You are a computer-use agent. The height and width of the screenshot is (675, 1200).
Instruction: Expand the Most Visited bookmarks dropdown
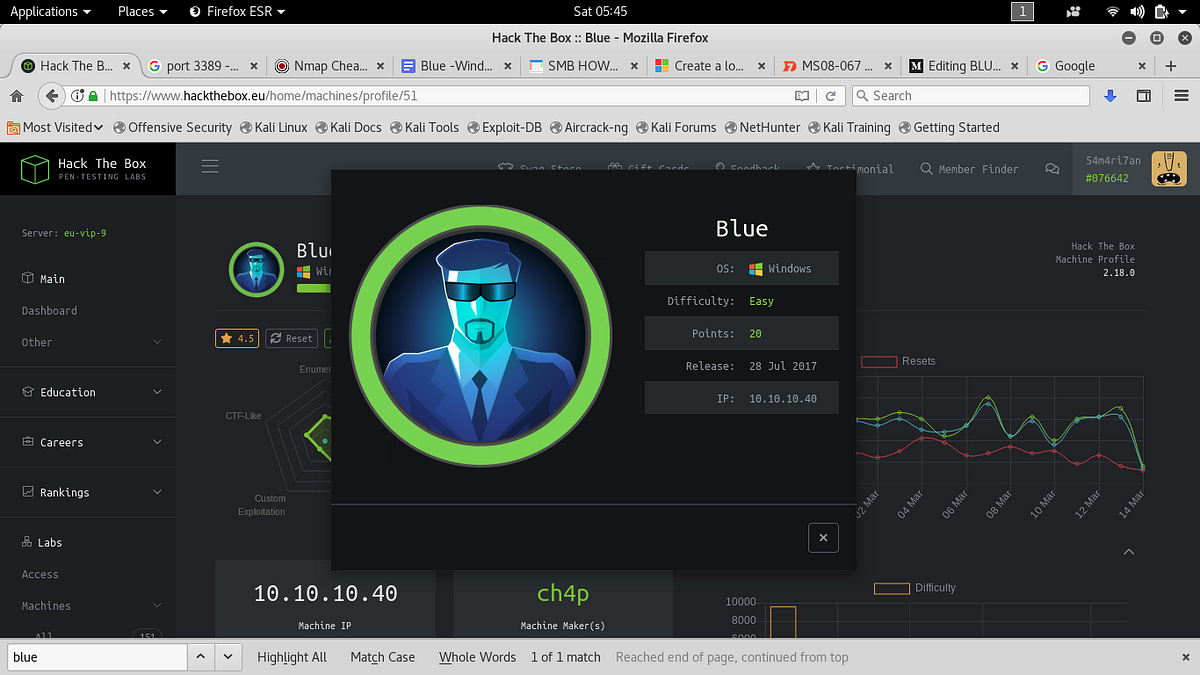click(x=55, y=127)
